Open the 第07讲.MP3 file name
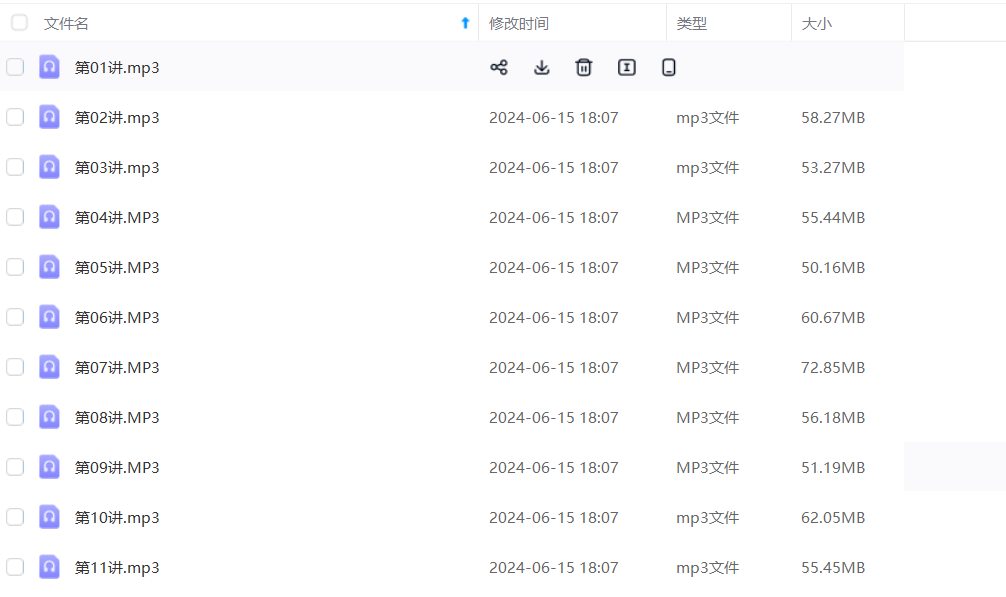Viewport: 1006px width, 597px height. (117, 367)
